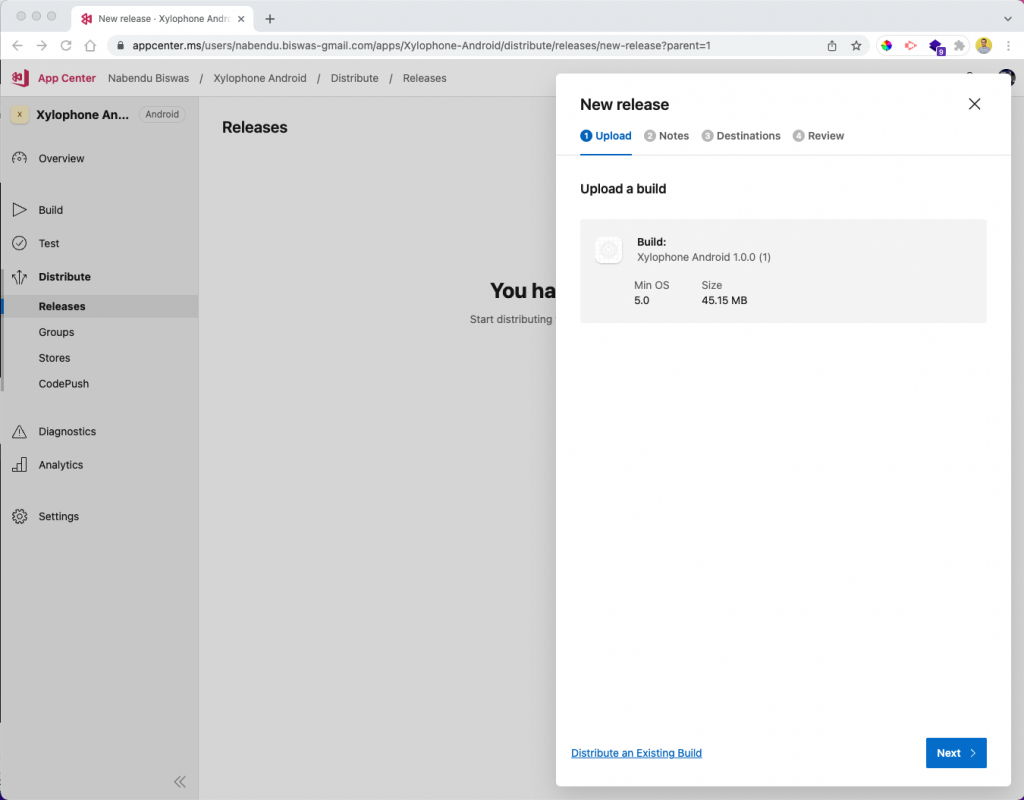Open the Chrome profile avatar
This screenshot has height=800, width=1024.
[x=984, y=45]
